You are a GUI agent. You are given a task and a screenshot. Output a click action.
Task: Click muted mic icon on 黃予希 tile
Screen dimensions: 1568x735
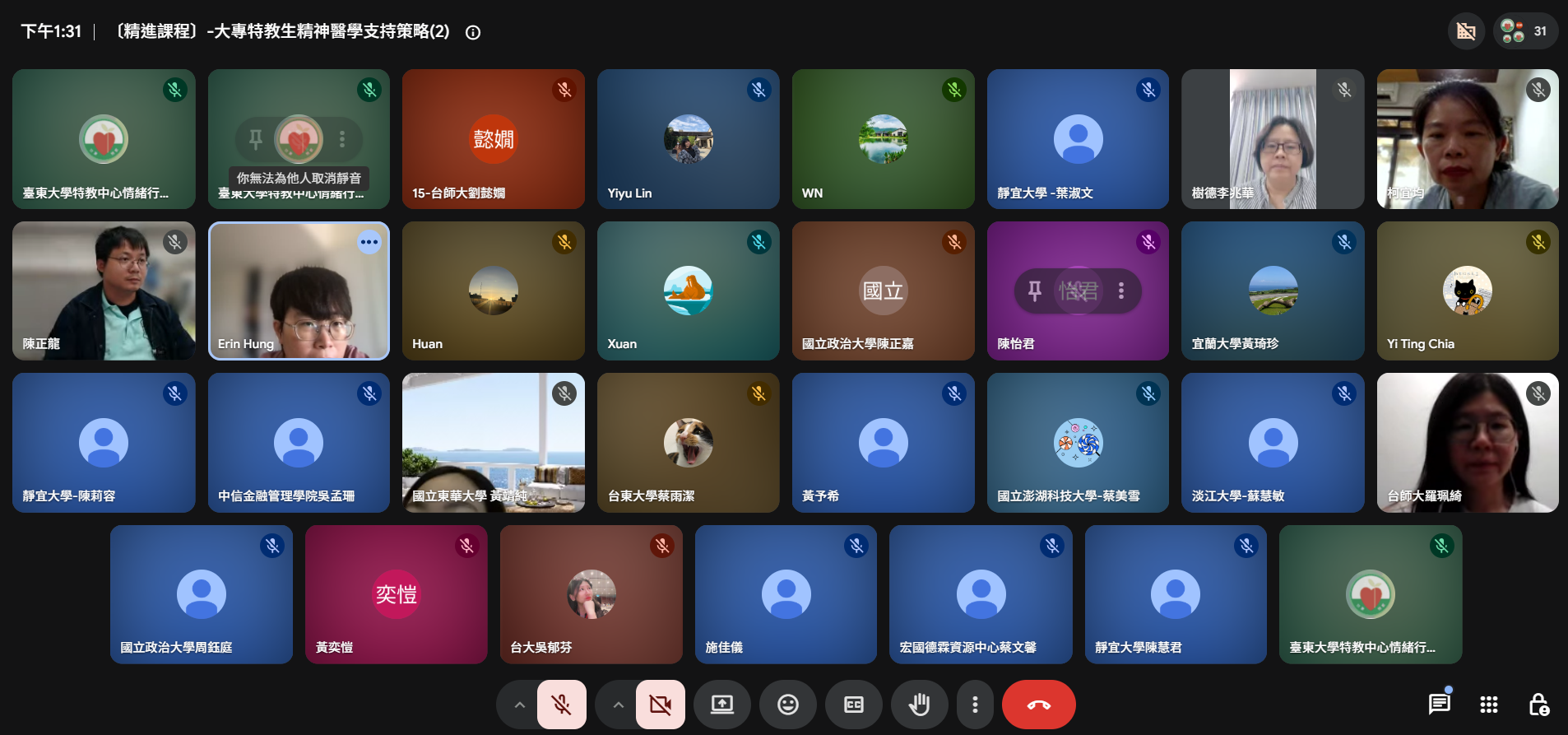coord(954,393)
